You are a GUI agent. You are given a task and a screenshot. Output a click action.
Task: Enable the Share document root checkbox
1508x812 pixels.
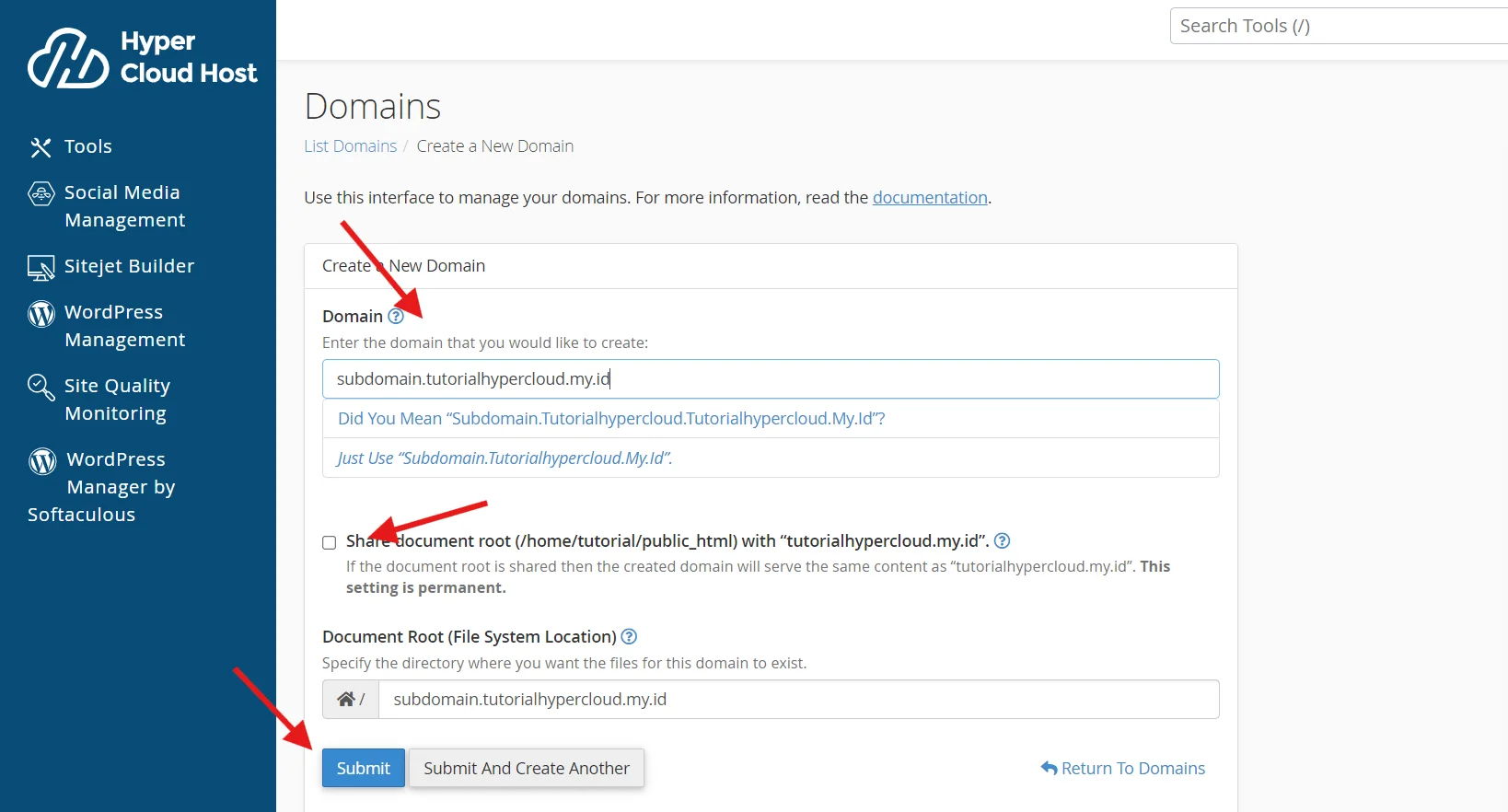click(x=330, y=542)
